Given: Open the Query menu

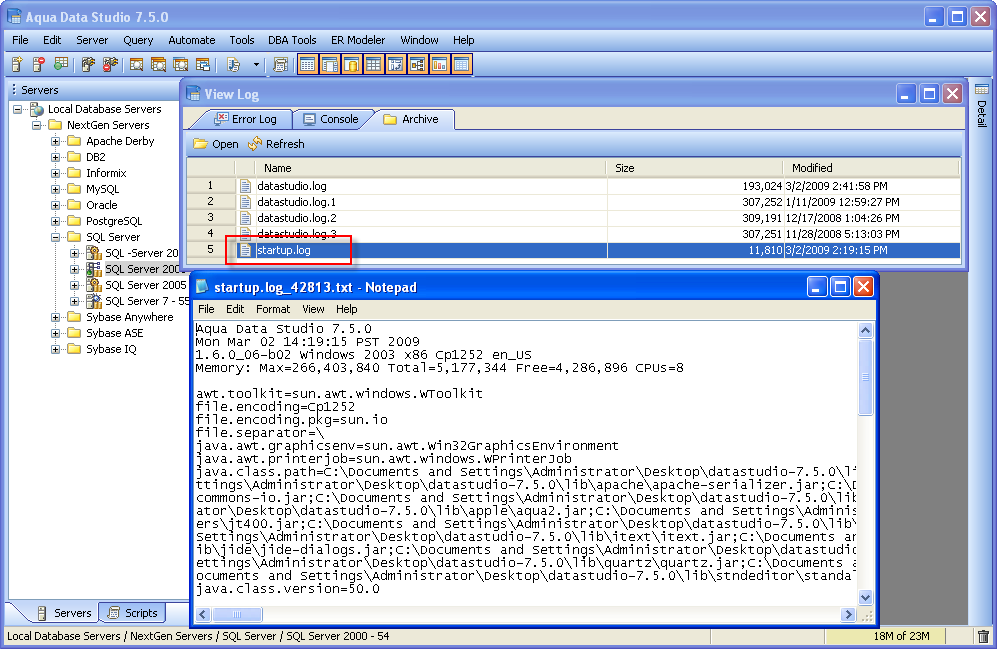Looking at the screenshot, I should click(138, 40).
